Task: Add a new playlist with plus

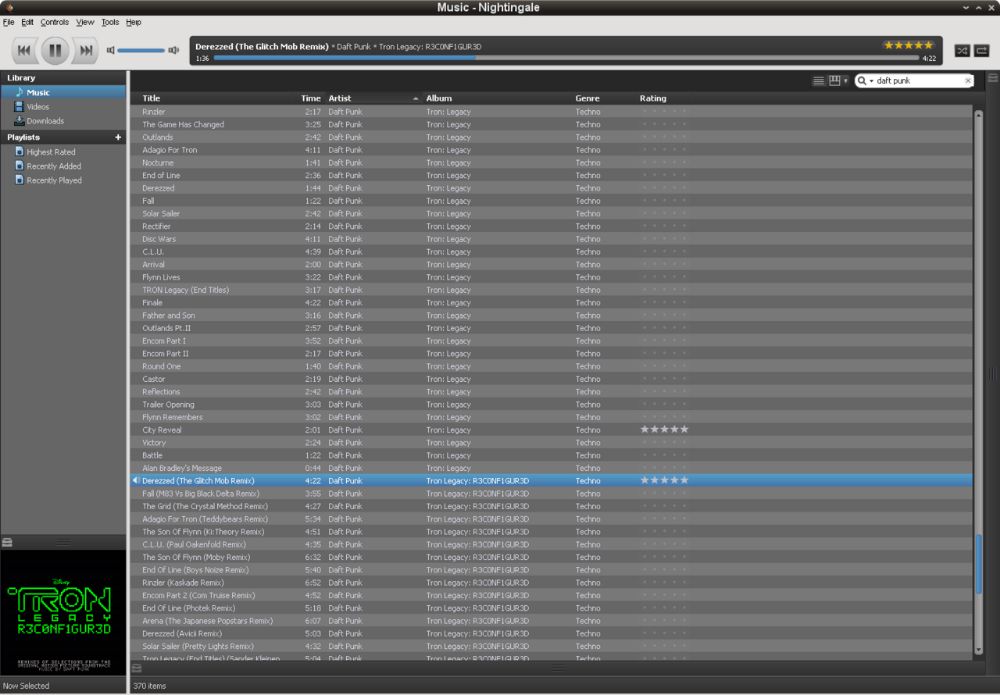Action: pyautogui.click(x=118, y=137)
